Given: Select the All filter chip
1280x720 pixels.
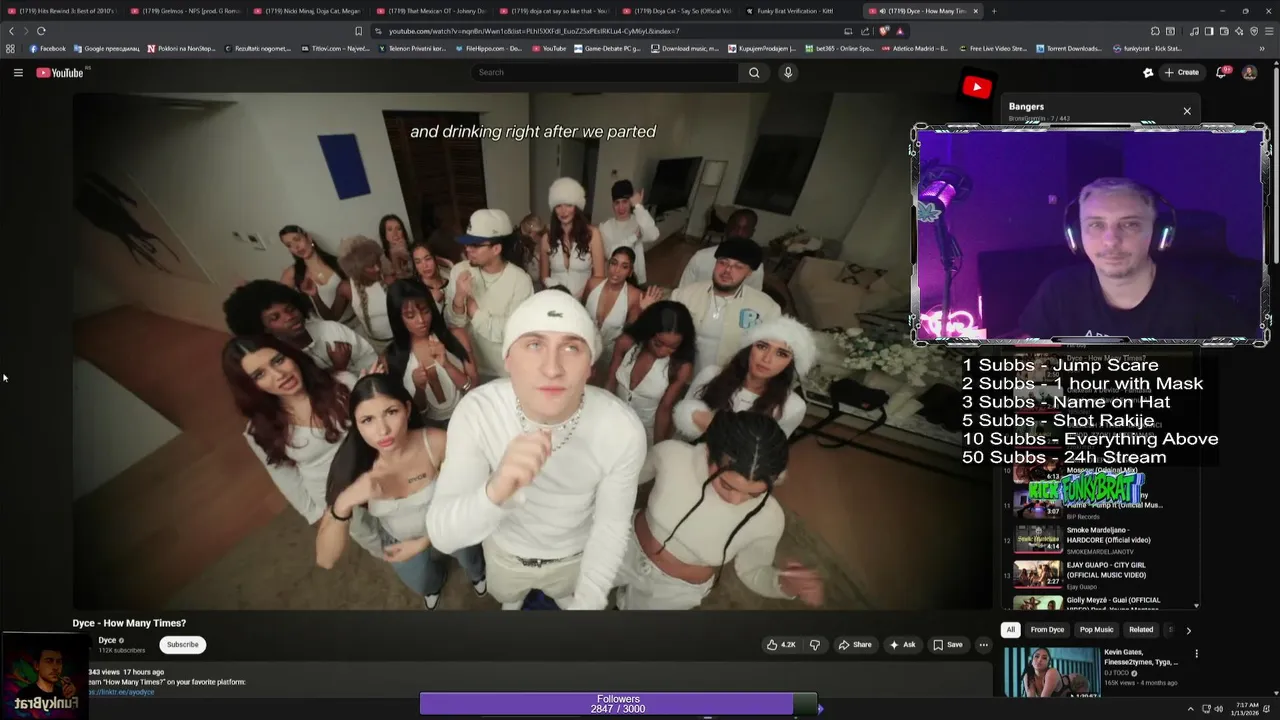Looking at the screenshot, I should [1010, 630].
